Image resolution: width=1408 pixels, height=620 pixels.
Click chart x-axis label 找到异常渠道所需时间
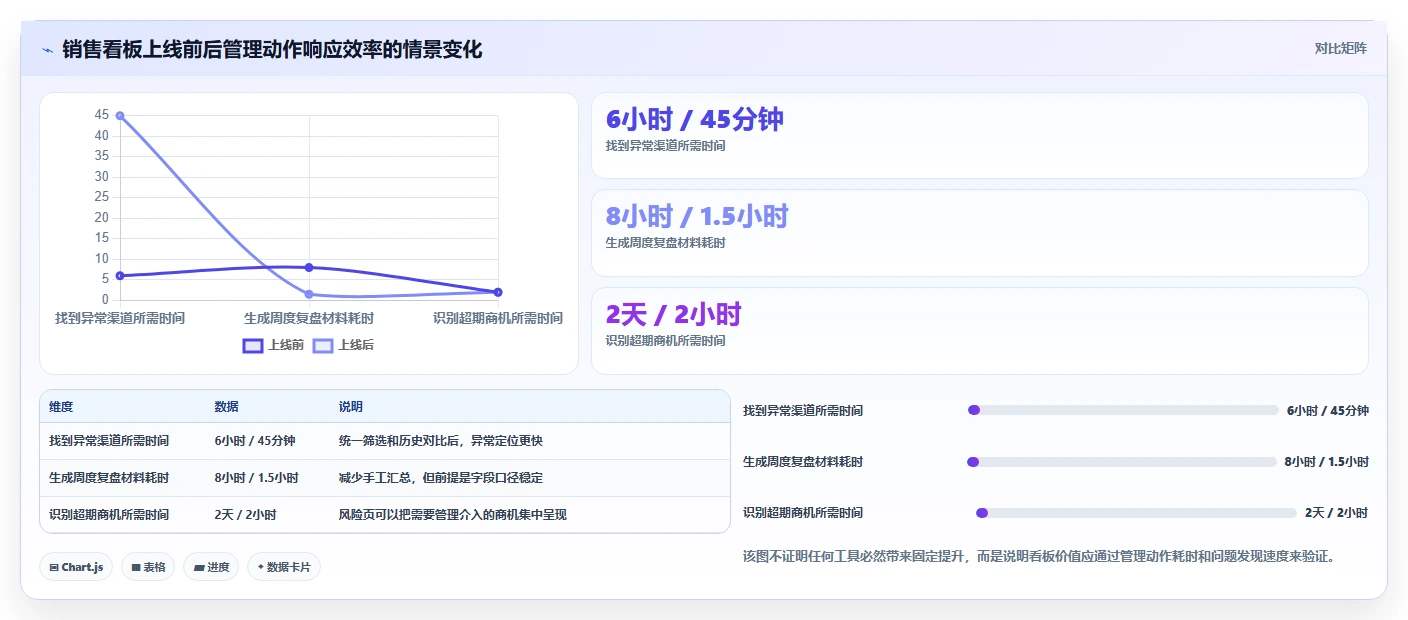click(120, 318)
